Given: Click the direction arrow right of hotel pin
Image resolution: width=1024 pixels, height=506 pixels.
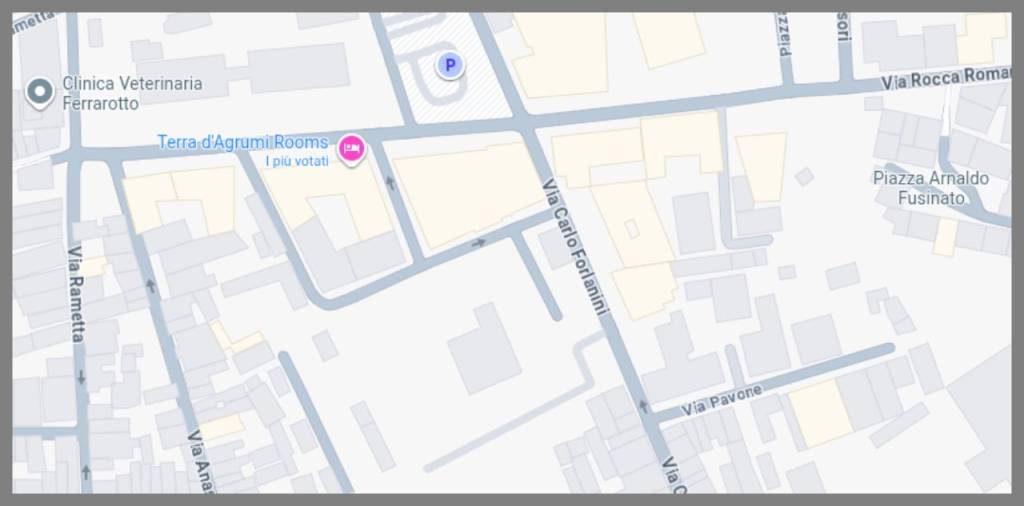Looking at the screenshot, I should (x=390, y=183).
